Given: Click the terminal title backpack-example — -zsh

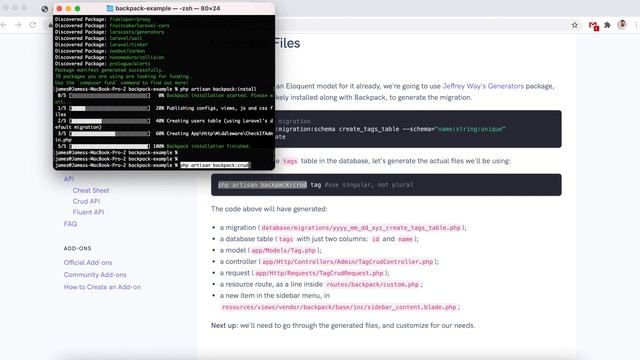Looking at the screenshot, I should point(168,8).
